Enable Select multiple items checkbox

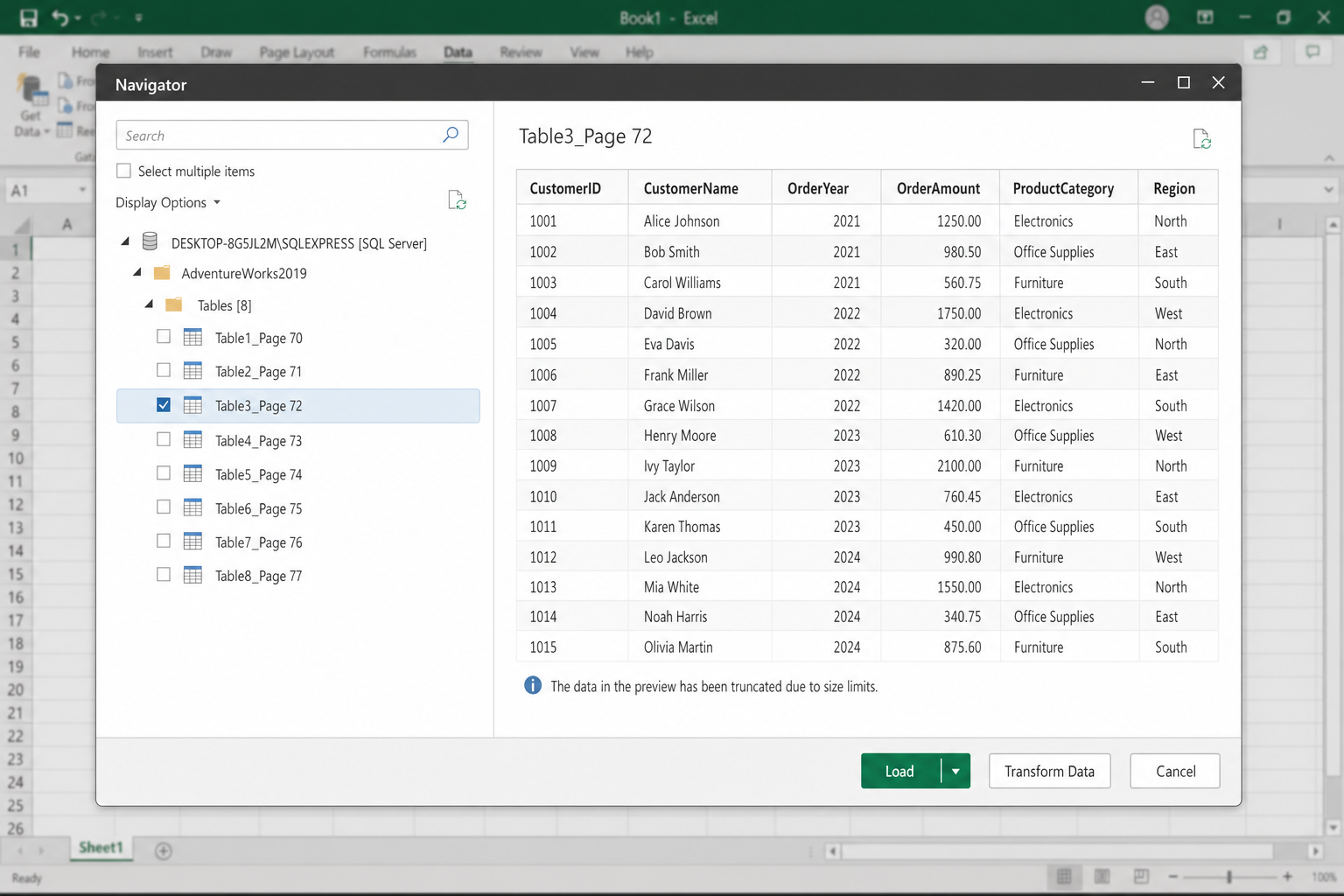[124, 171]
